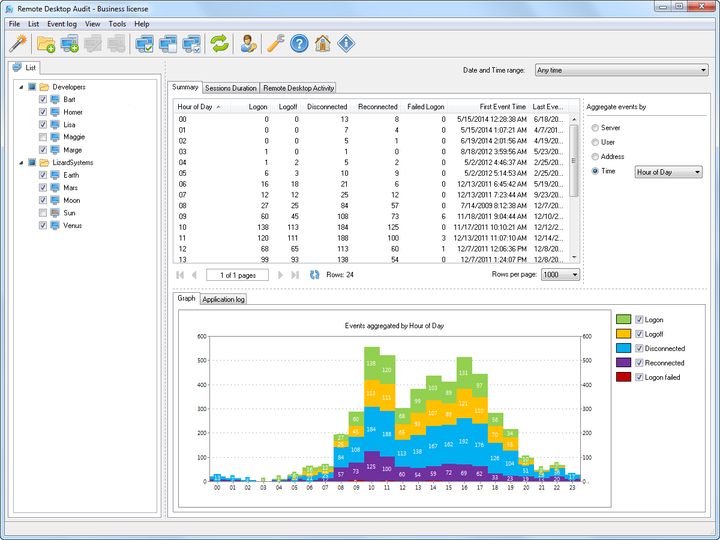
Task: Go to the home page icon
Action: (x=323, y=44)
